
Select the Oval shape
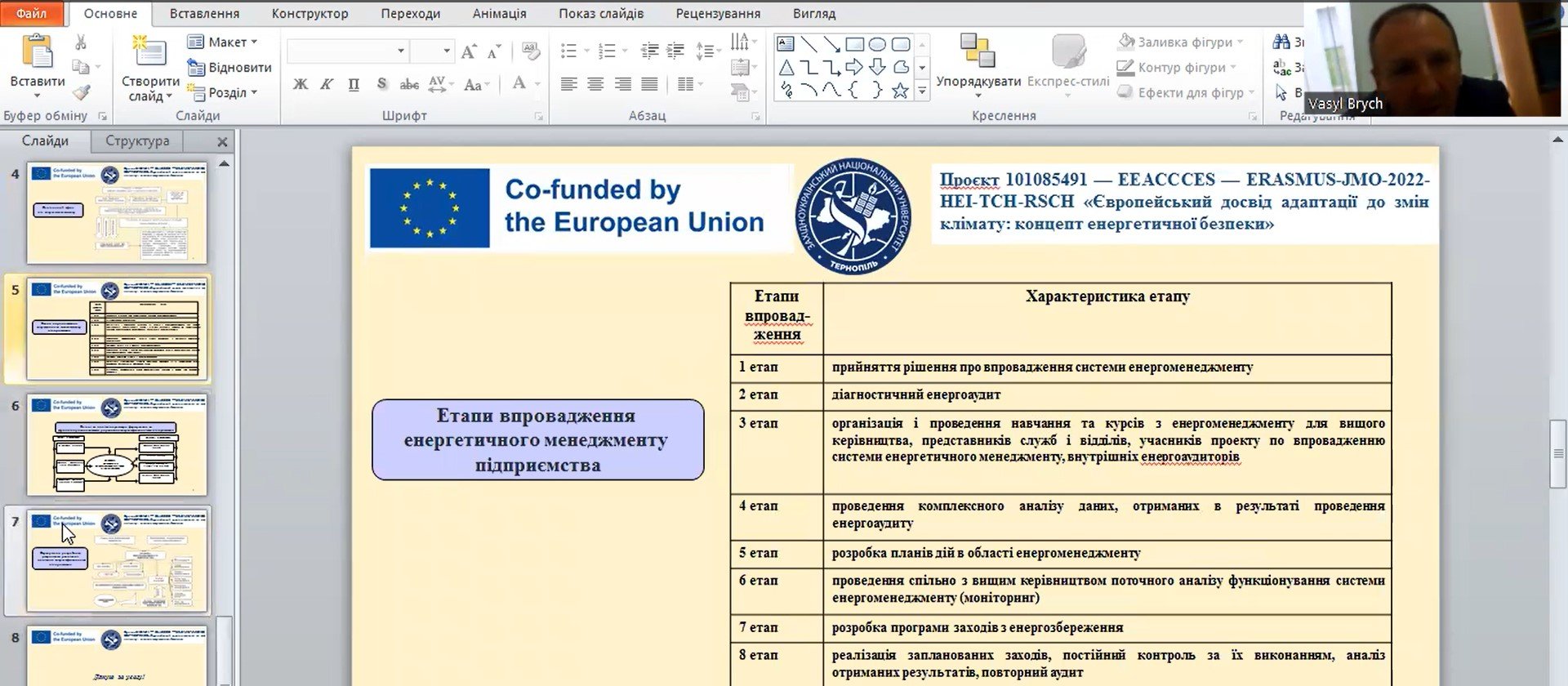[x=877, y=44]
